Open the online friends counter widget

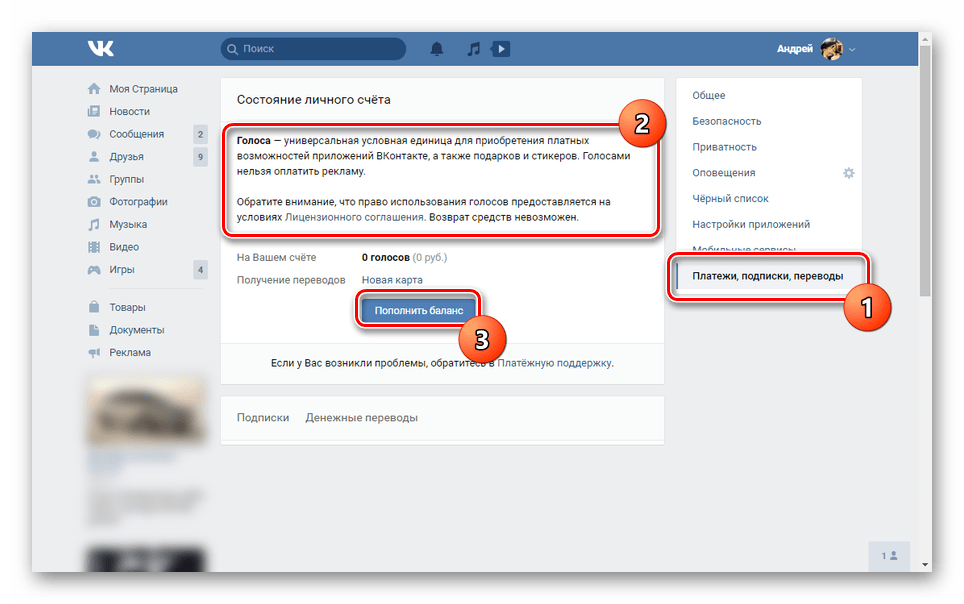[889, 556]
